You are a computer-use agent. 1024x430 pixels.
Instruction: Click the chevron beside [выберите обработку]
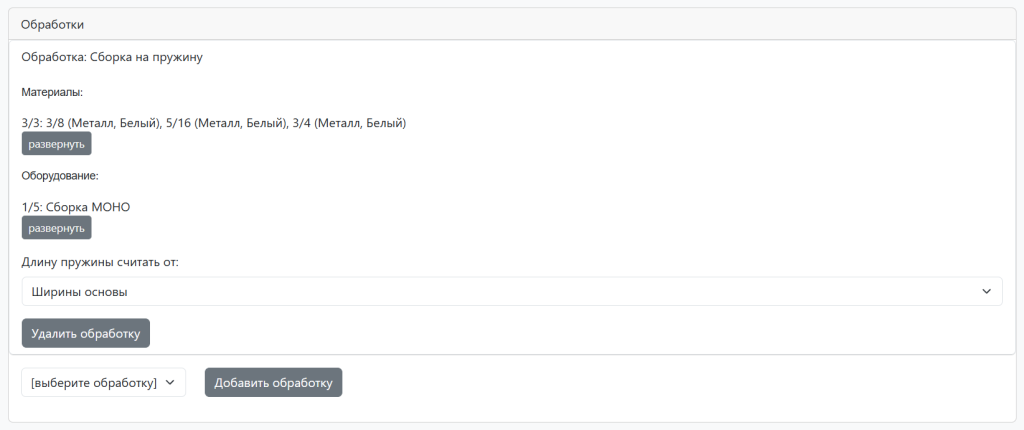170,382
